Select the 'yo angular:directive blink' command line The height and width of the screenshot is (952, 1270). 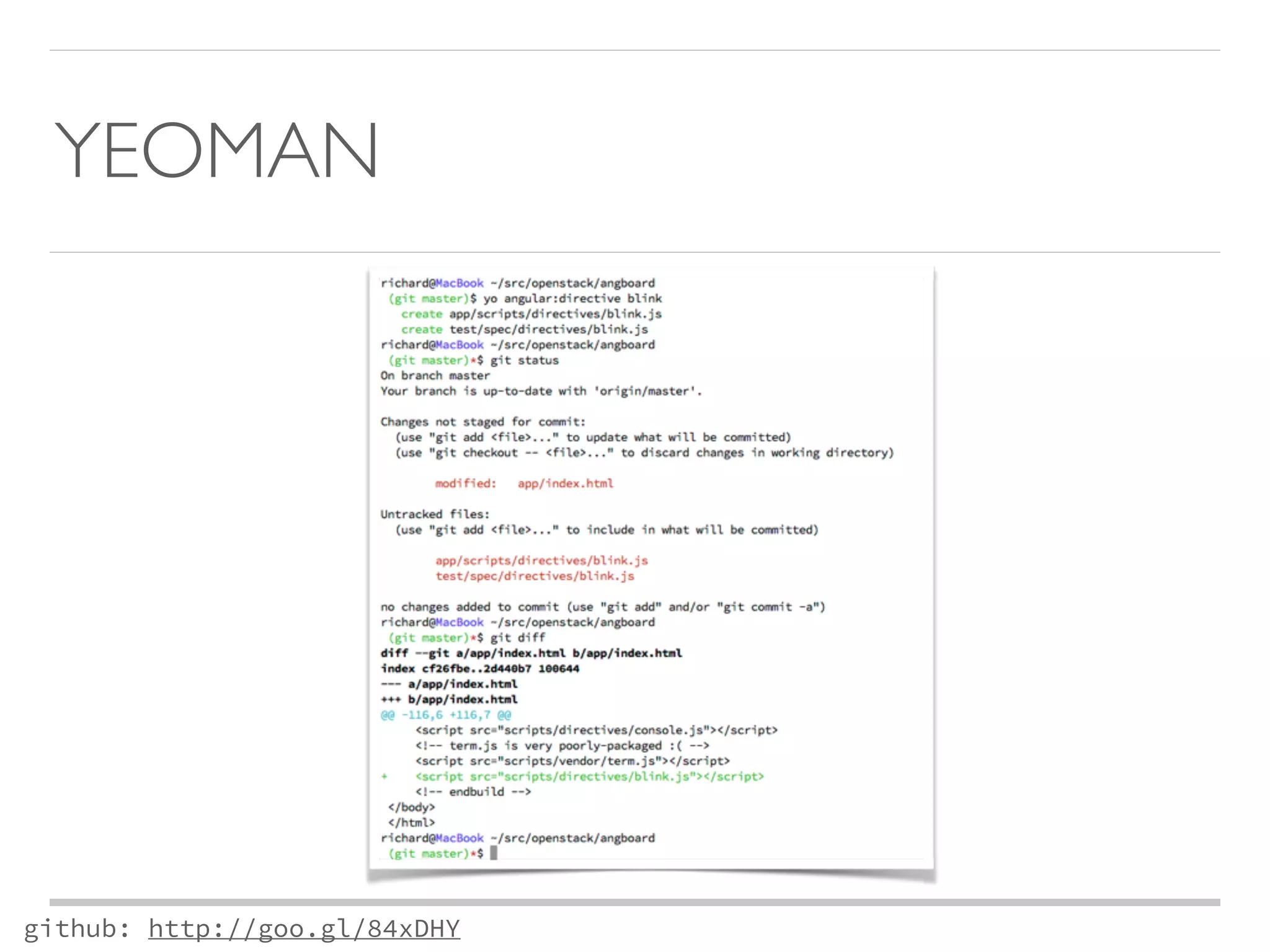[525, 299]
